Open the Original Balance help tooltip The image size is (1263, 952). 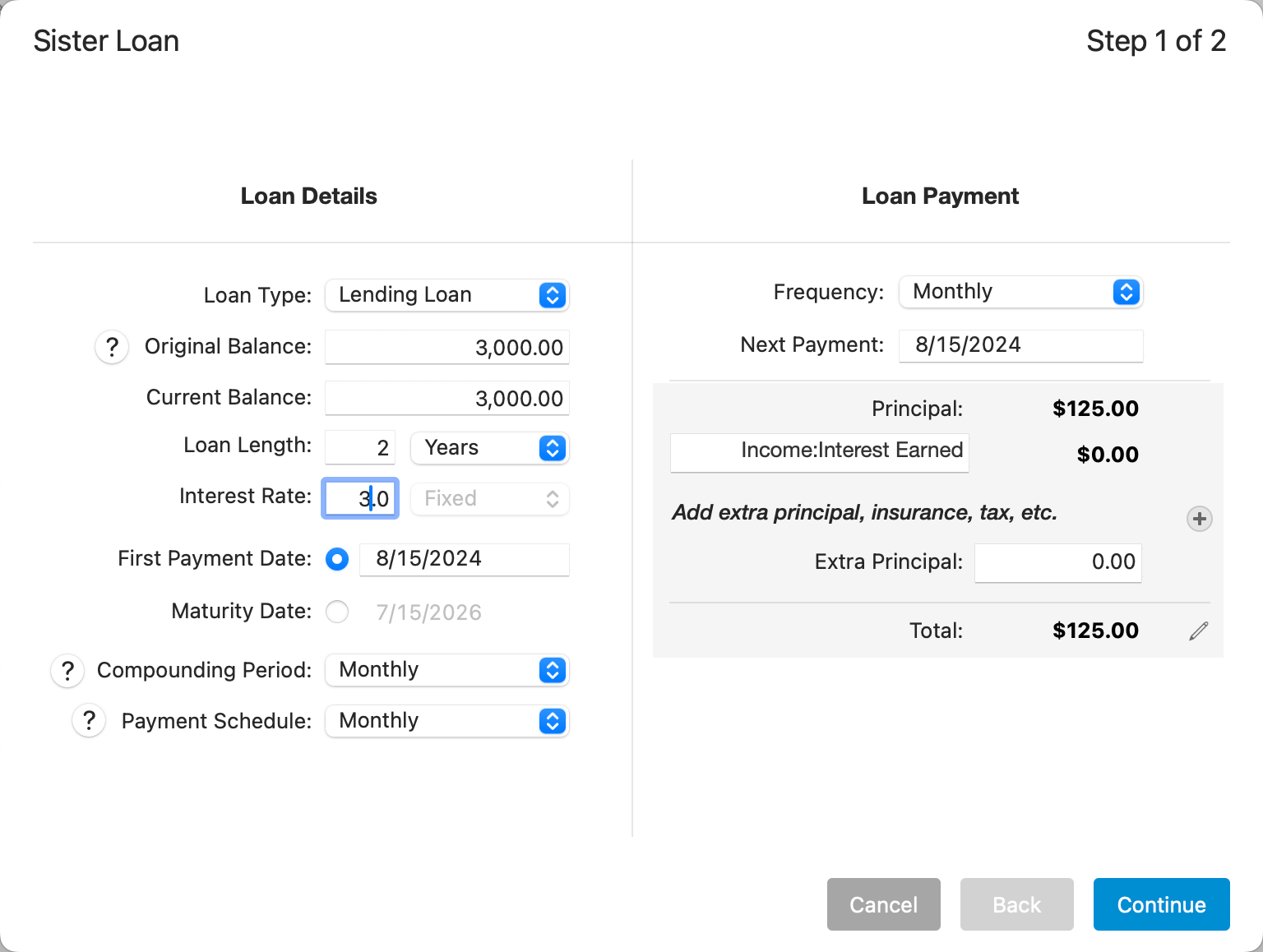tap(112, 347)
